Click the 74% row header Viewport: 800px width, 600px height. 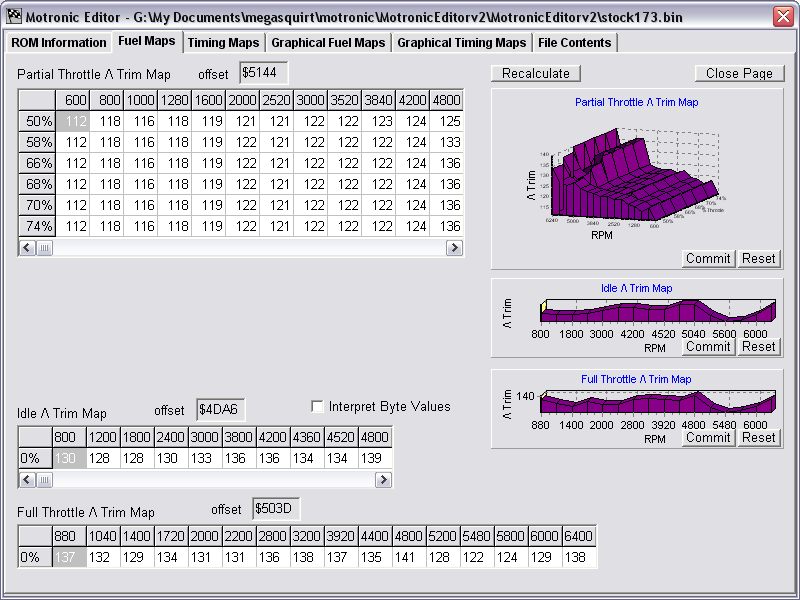[37, 226]
